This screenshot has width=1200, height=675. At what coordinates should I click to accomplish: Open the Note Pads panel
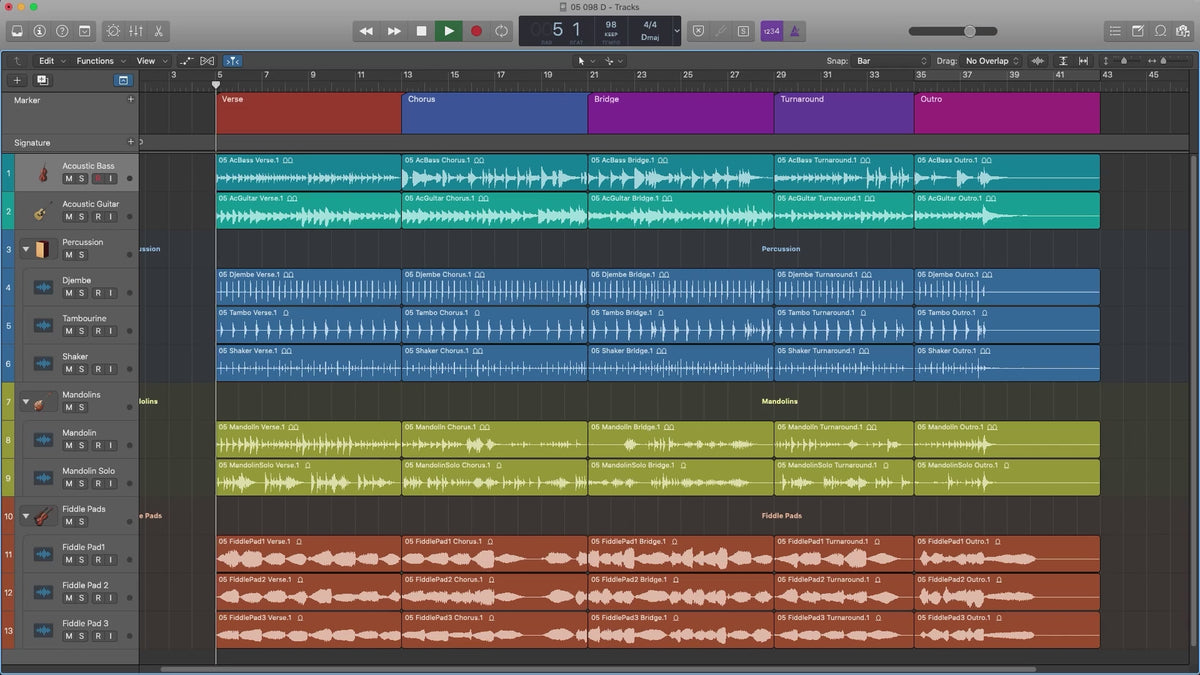coord(1139,31)
